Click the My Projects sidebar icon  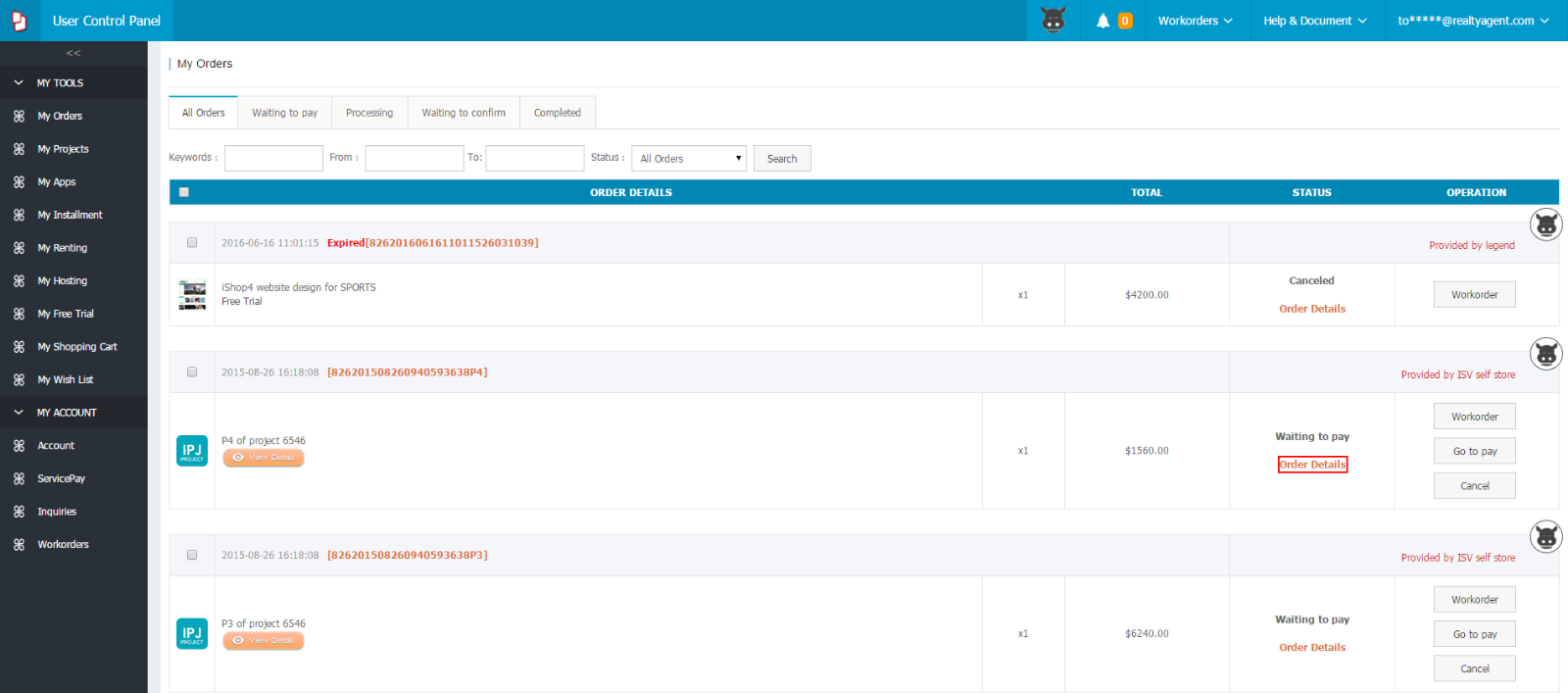19,149
